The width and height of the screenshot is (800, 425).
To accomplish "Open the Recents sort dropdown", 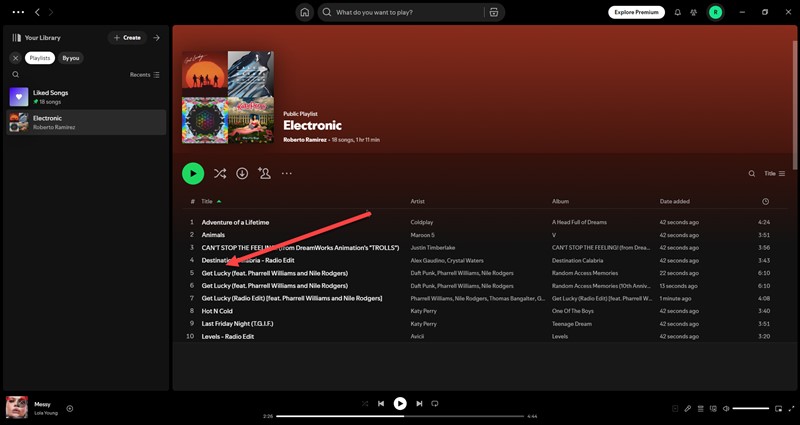I will tap(144, 74).
